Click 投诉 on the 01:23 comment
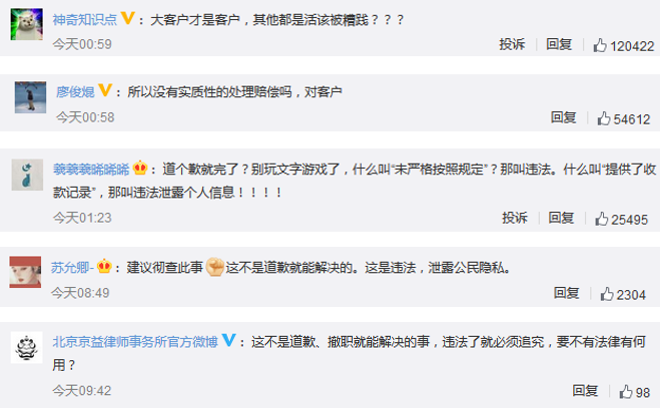Viewport: 660px width, 410px height. [514, 218]
